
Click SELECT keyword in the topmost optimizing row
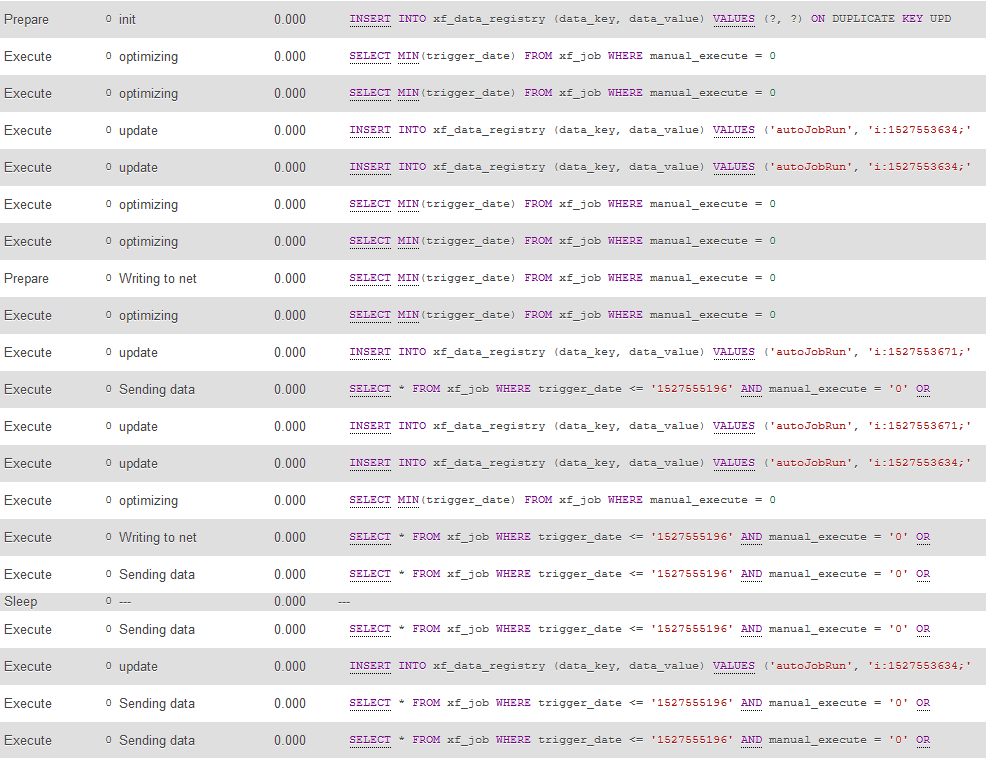pyautogui.click(x=369, y=56)
